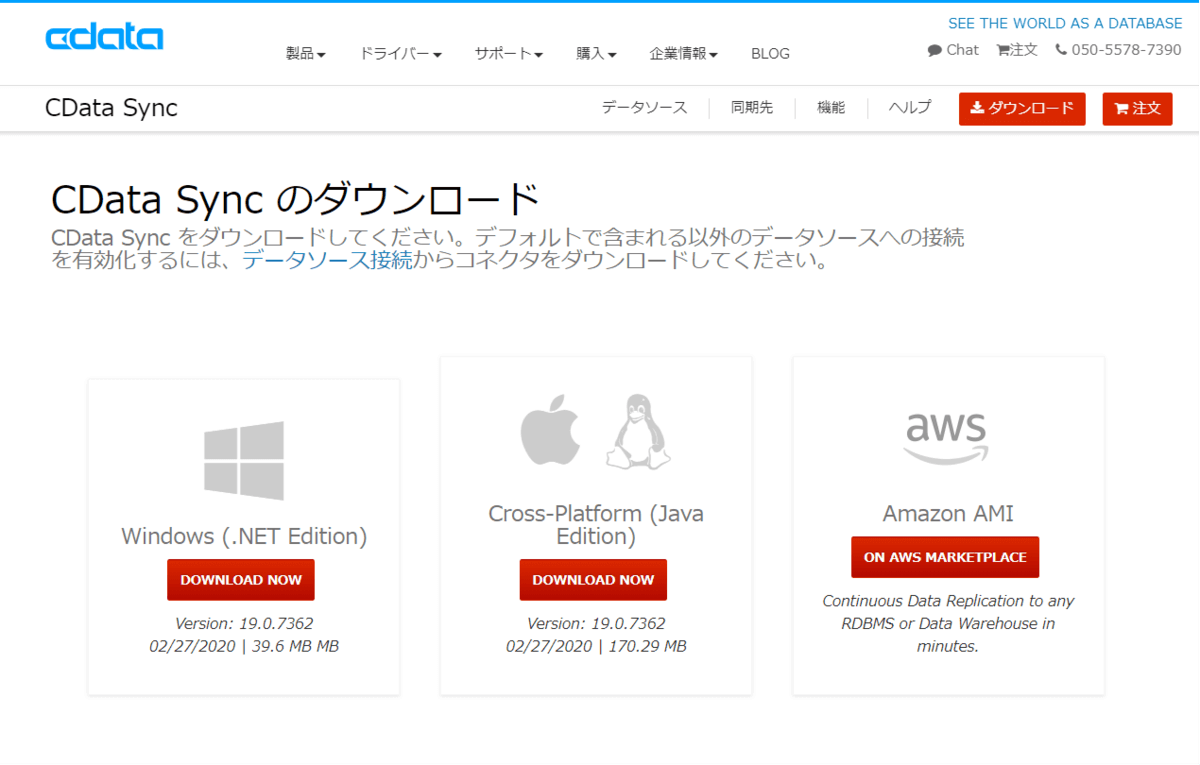
Task: Expand the ドライバー dropdown menu
Action: (400, 54)
